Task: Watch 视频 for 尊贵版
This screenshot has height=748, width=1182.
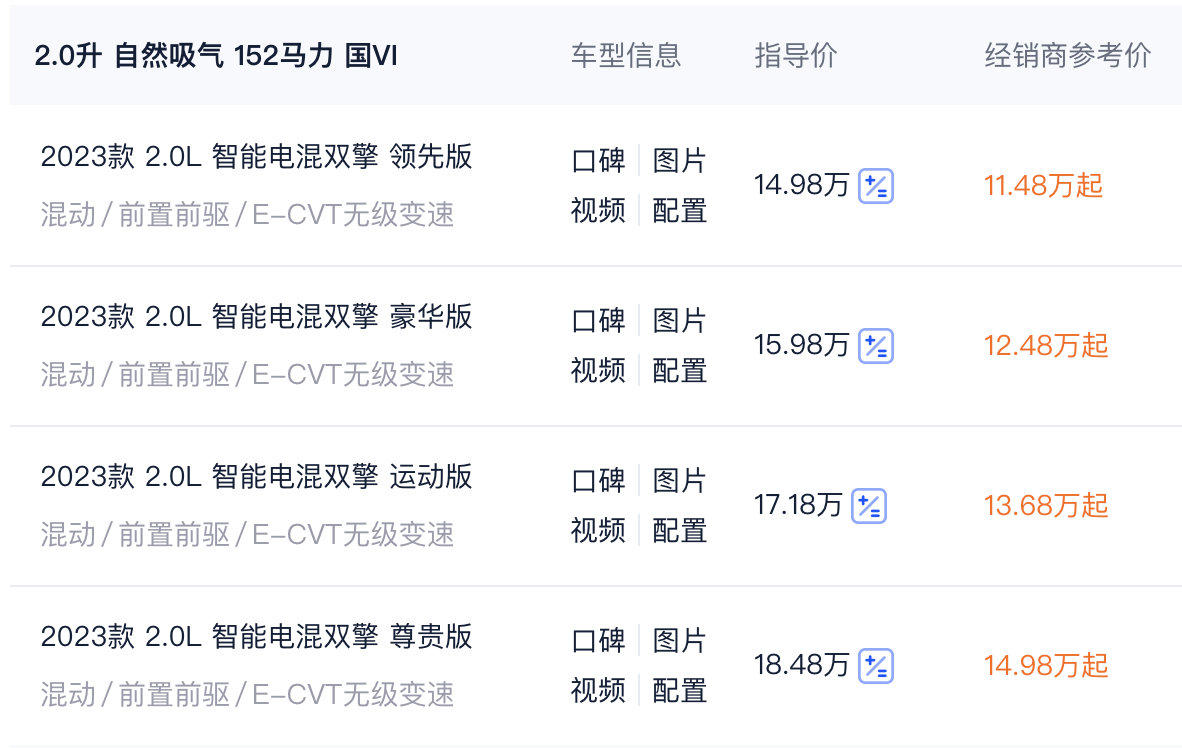Action: click(598, 691)
